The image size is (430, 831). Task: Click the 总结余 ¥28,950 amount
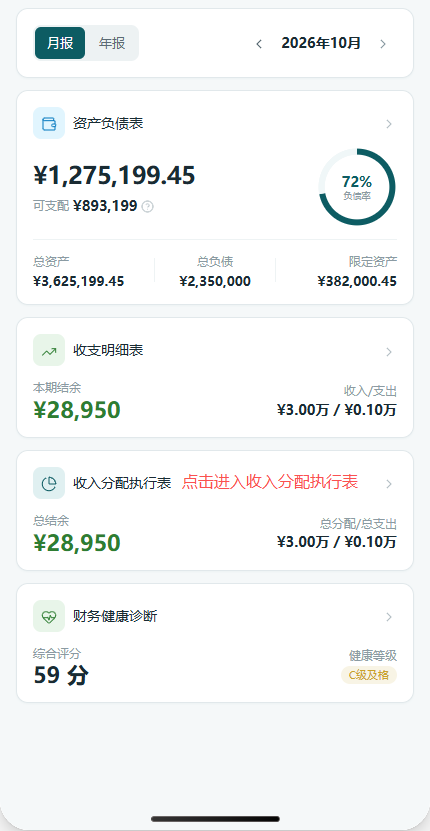[x=77, y=543]
